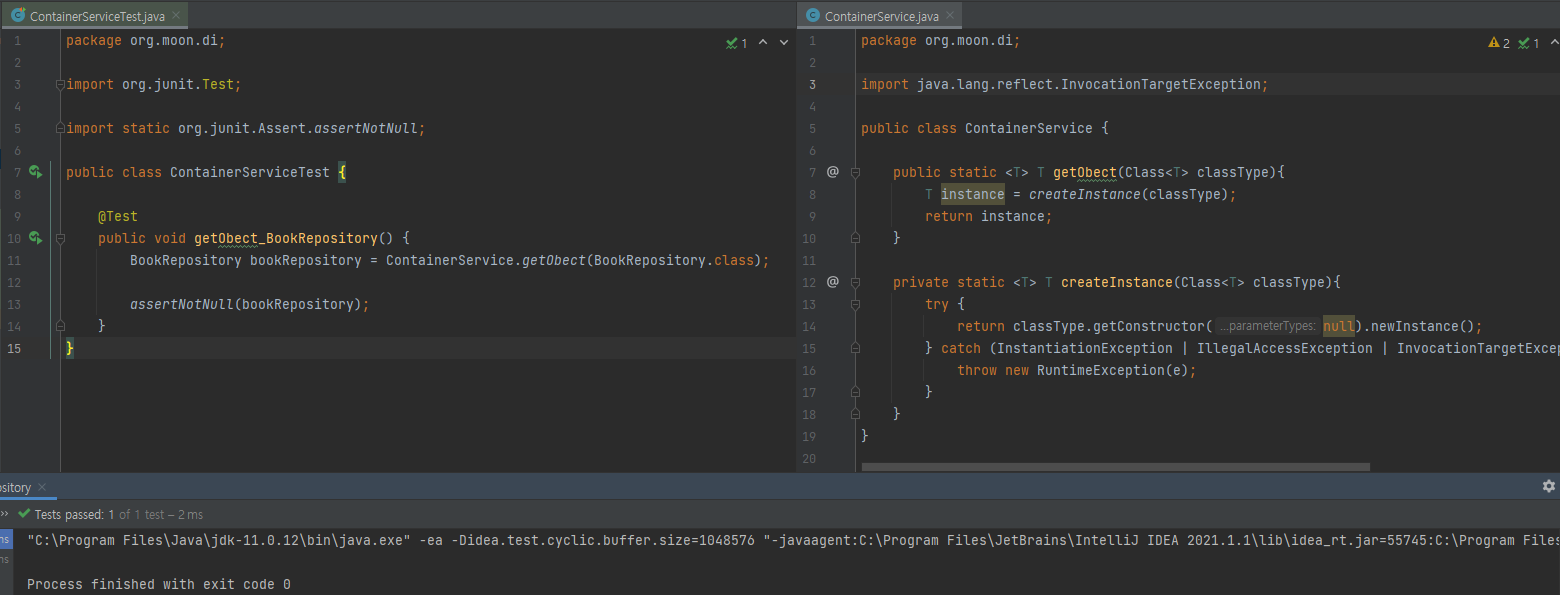The width and height of the screenshot is (1560, 595).
Task: Run getObect_BookRepository test via gutter icon
Action: click(36, 238)
